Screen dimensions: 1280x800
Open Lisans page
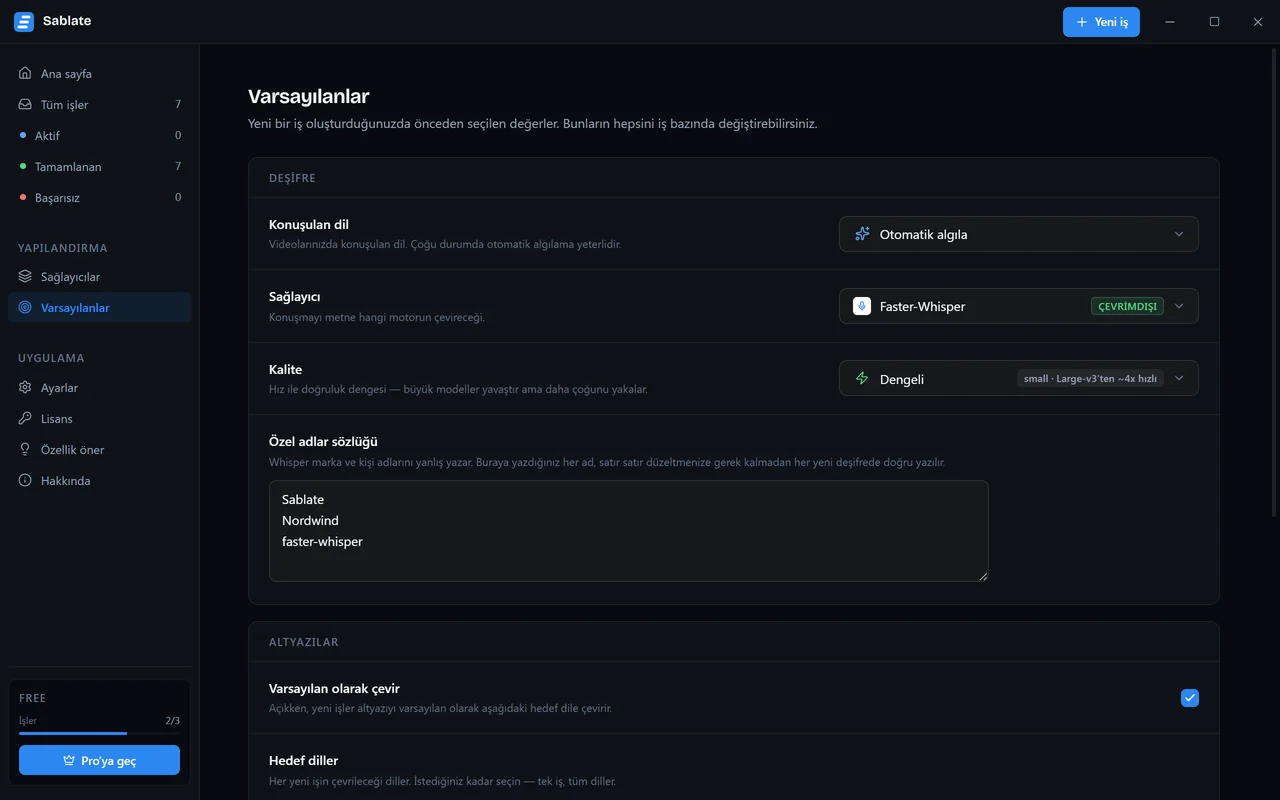(99, 418)
